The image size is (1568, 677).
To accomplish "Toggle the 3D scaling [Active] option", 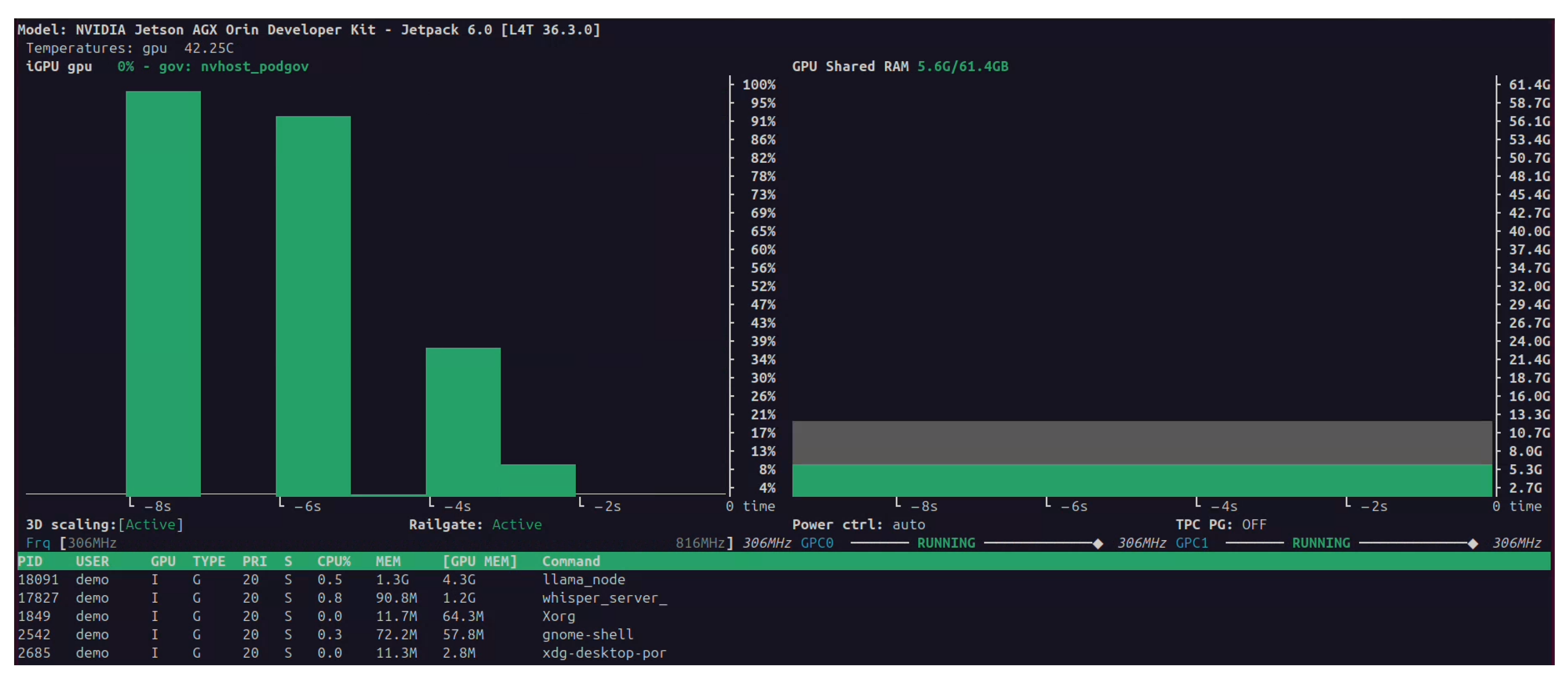I will tap(151, 524).
